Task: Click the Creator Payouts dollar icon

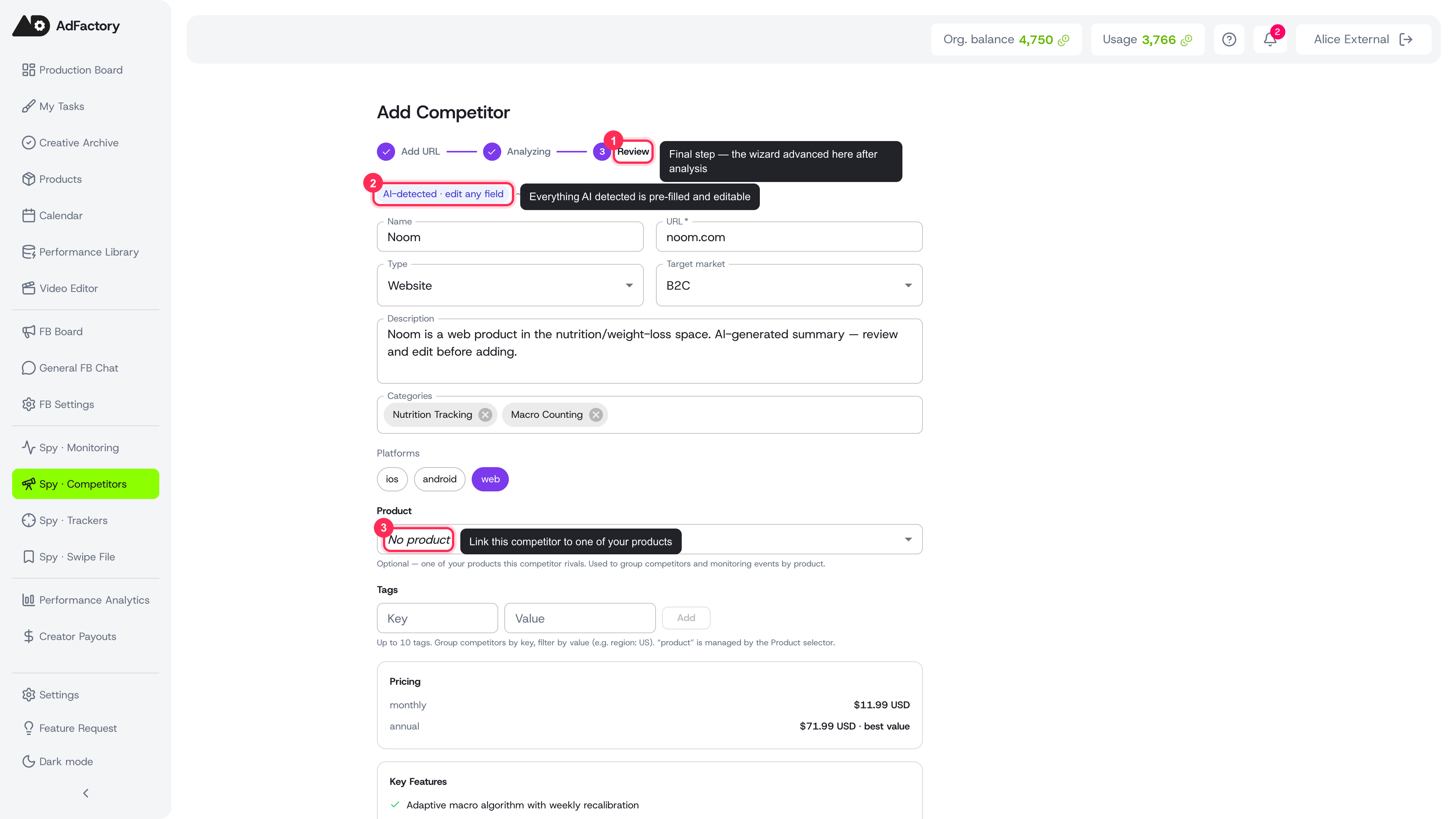Action: coord(28,637)
